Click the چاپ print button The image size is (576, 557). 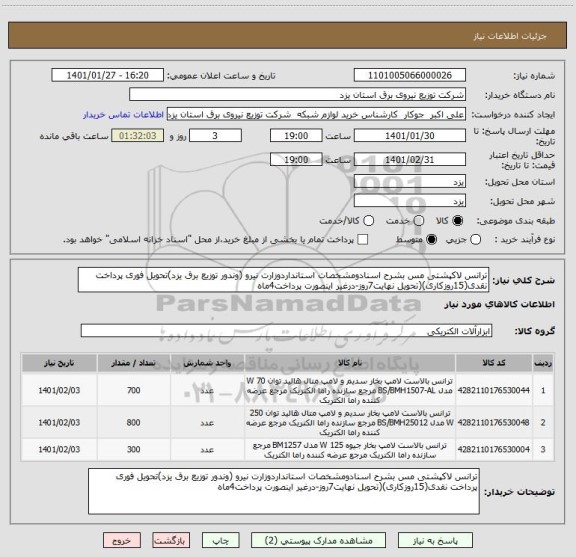tap(220, 540)
